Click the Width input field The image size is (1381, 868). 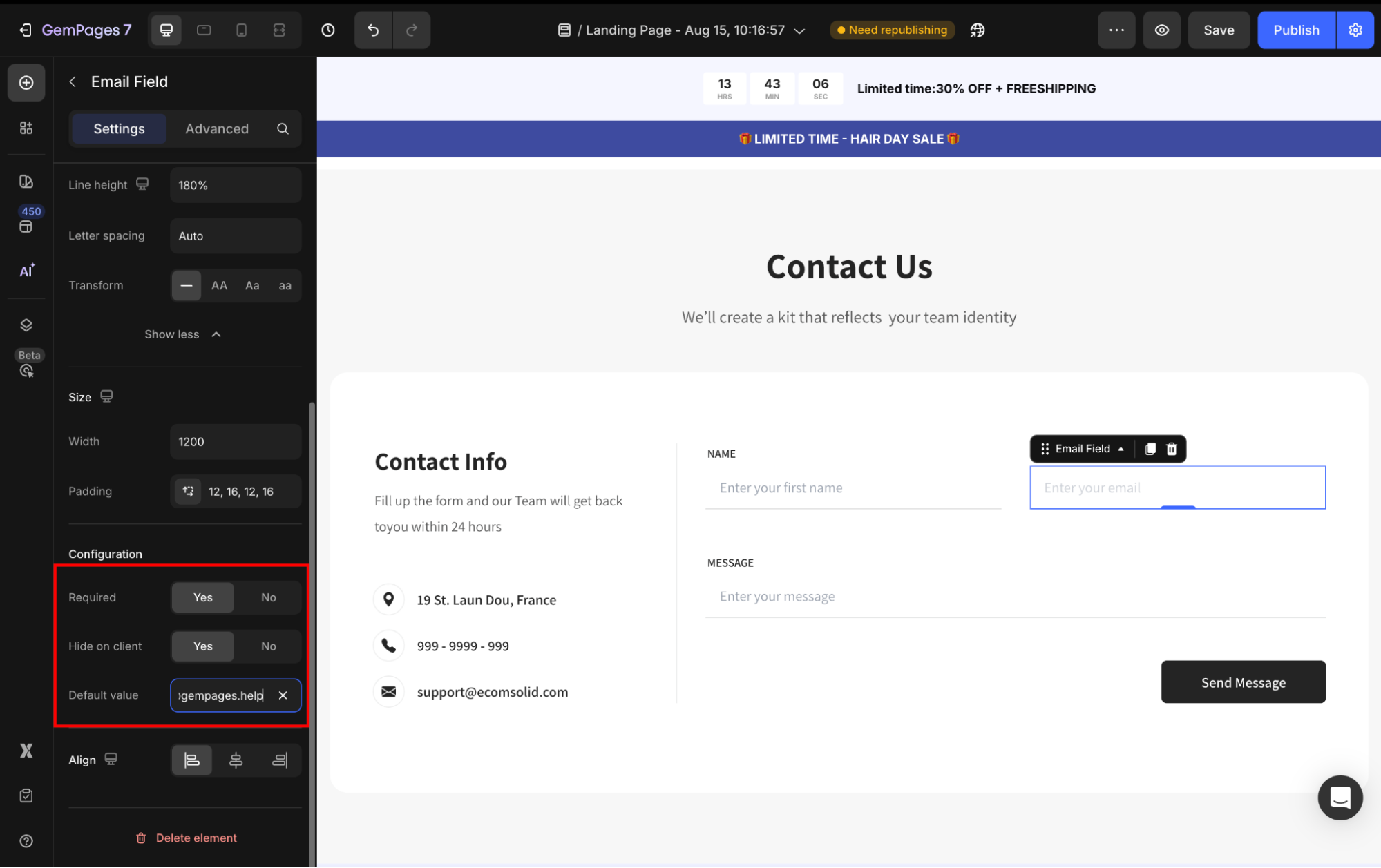tap(235, 442)
